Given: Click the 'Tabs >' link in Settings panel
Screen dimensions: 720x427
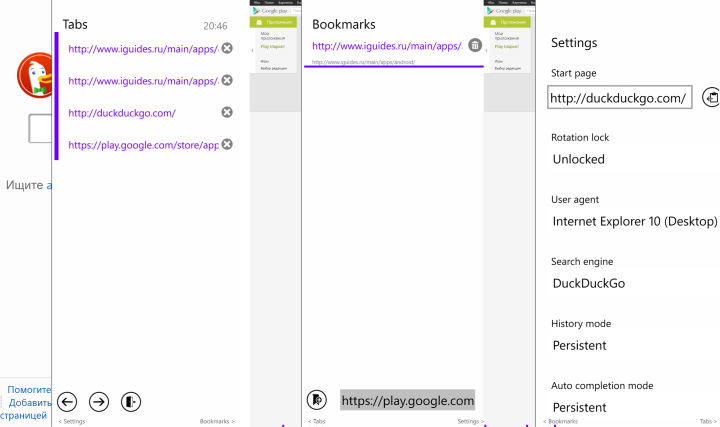Looking at the screenshot, I should coord(709,421).
